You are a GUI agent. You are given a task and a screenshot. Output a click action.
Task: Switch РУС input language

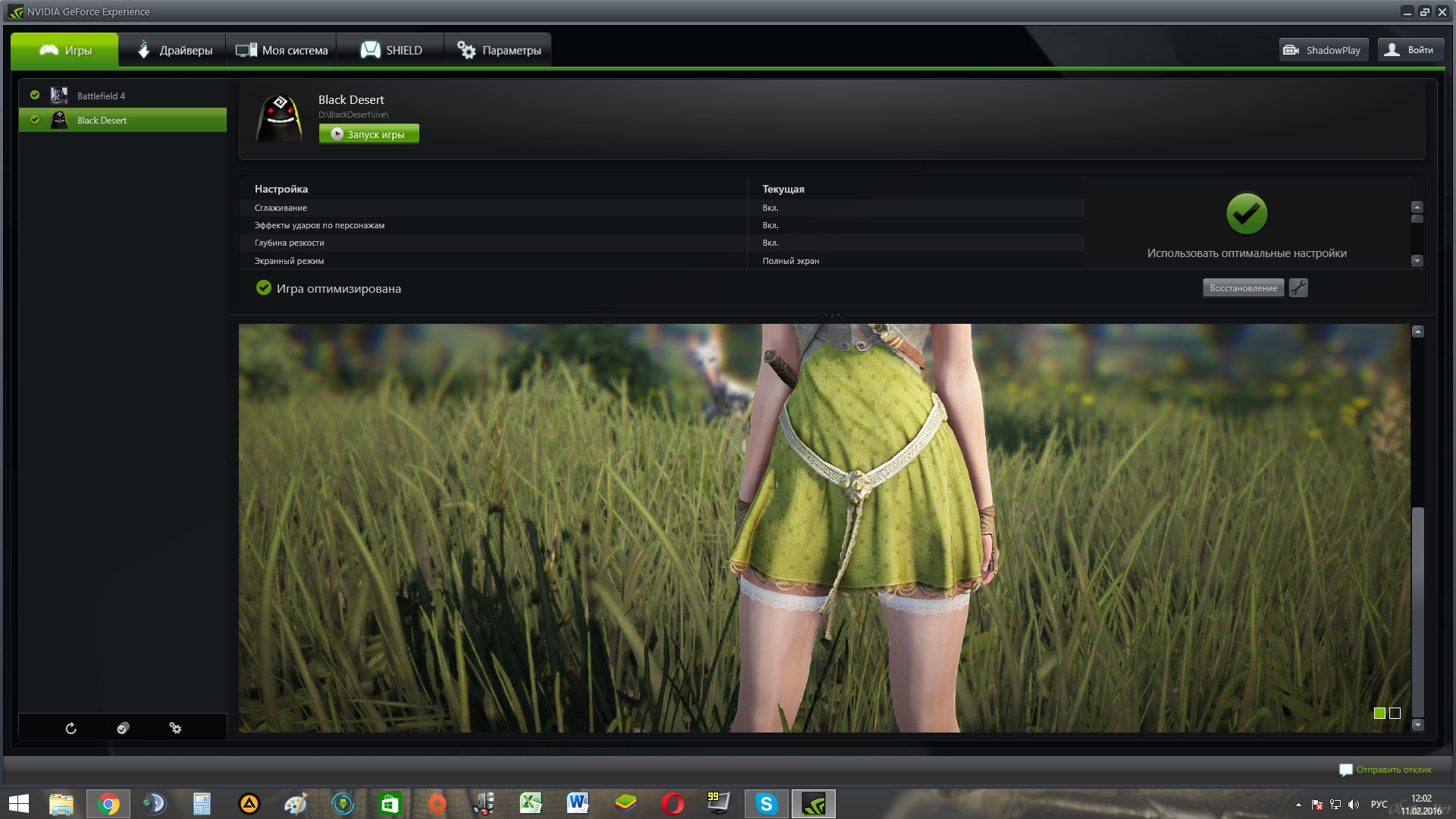click(1379, 805)
